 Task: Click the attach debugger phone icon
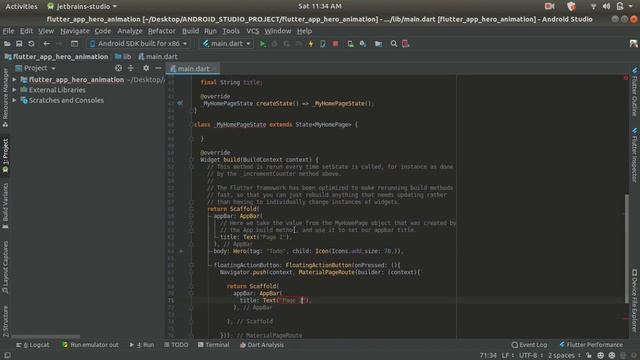coord(323,44)
